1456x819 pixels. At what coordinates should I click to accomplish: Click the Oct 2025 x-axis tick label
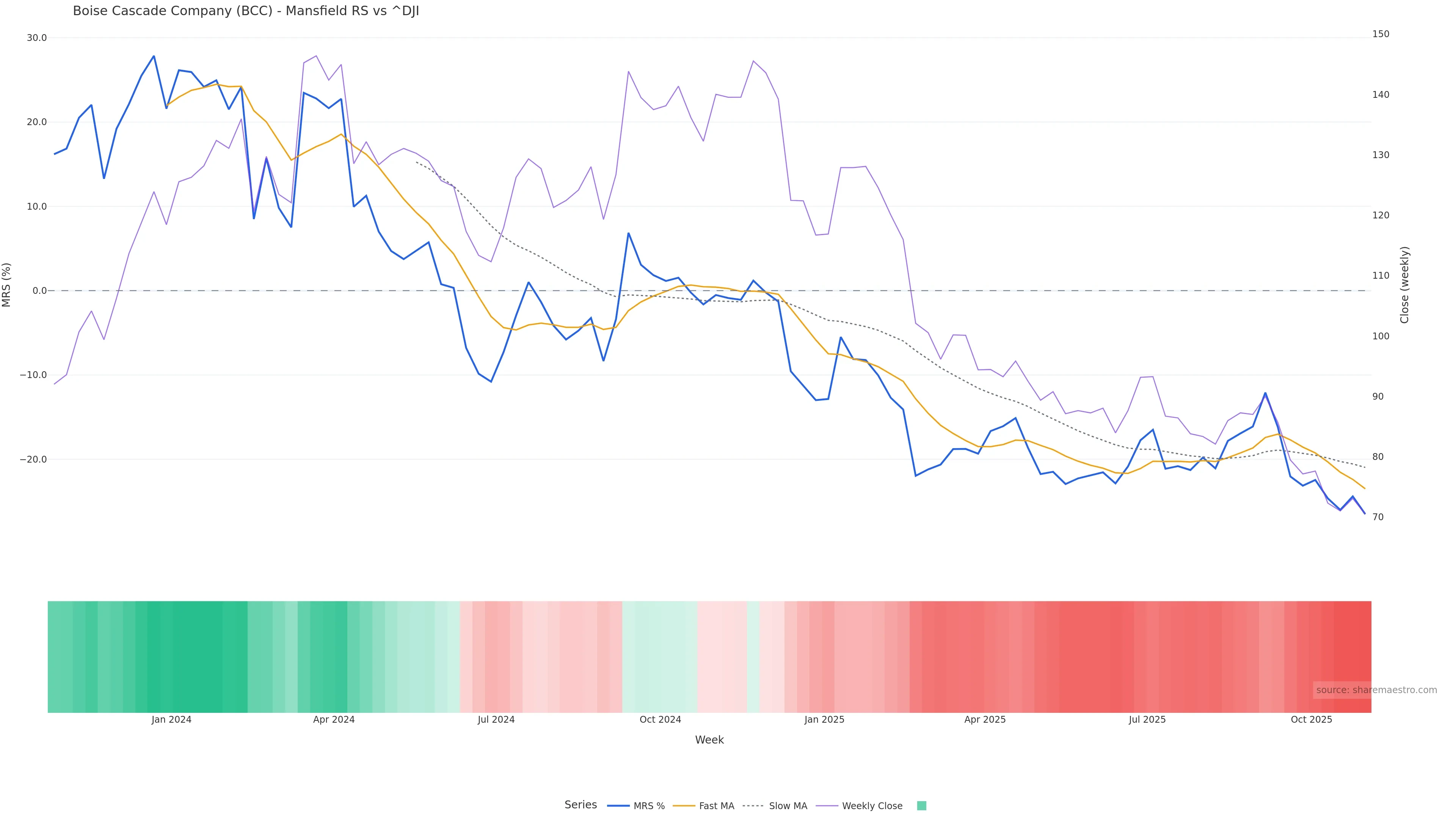pyautogui.click(x=1311, y=720)
